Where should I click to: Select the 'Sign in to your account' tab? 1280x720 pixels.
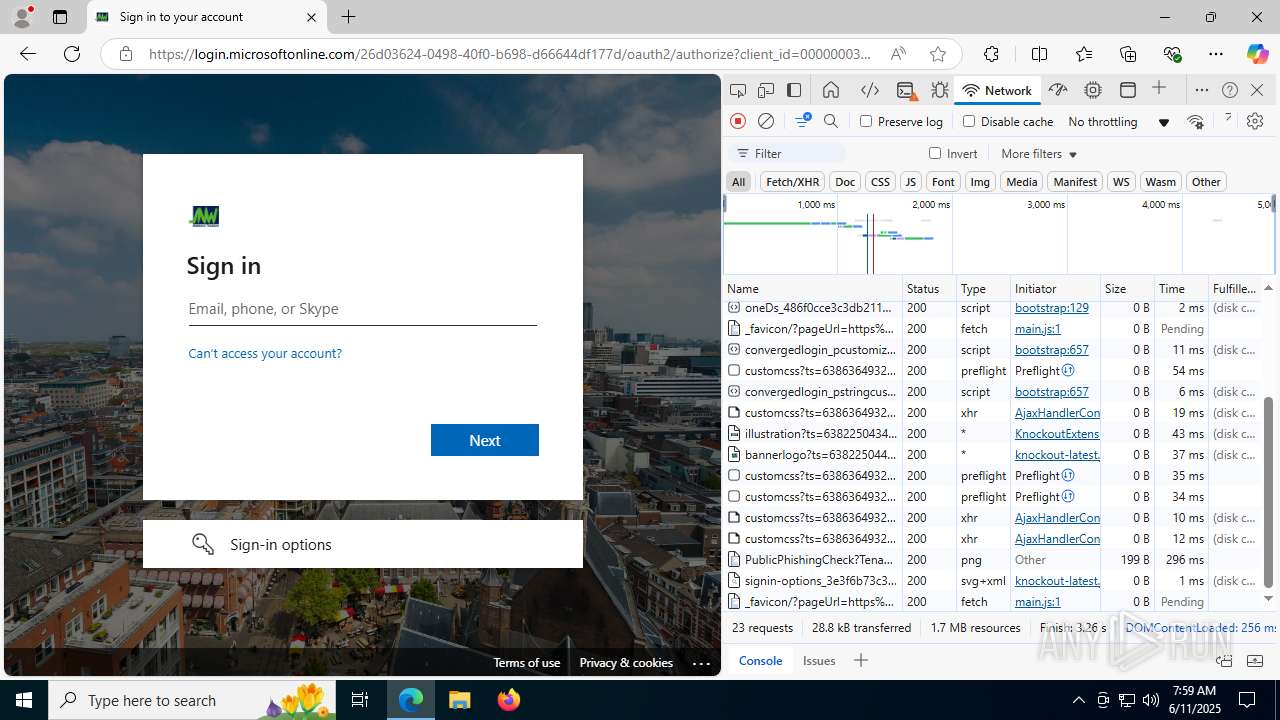207,17
